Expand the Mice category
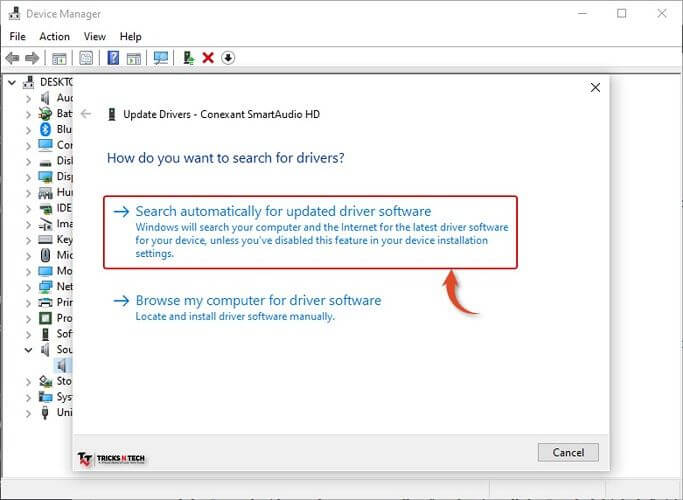This screenshot has width=683, height=500. click(28, 256)
